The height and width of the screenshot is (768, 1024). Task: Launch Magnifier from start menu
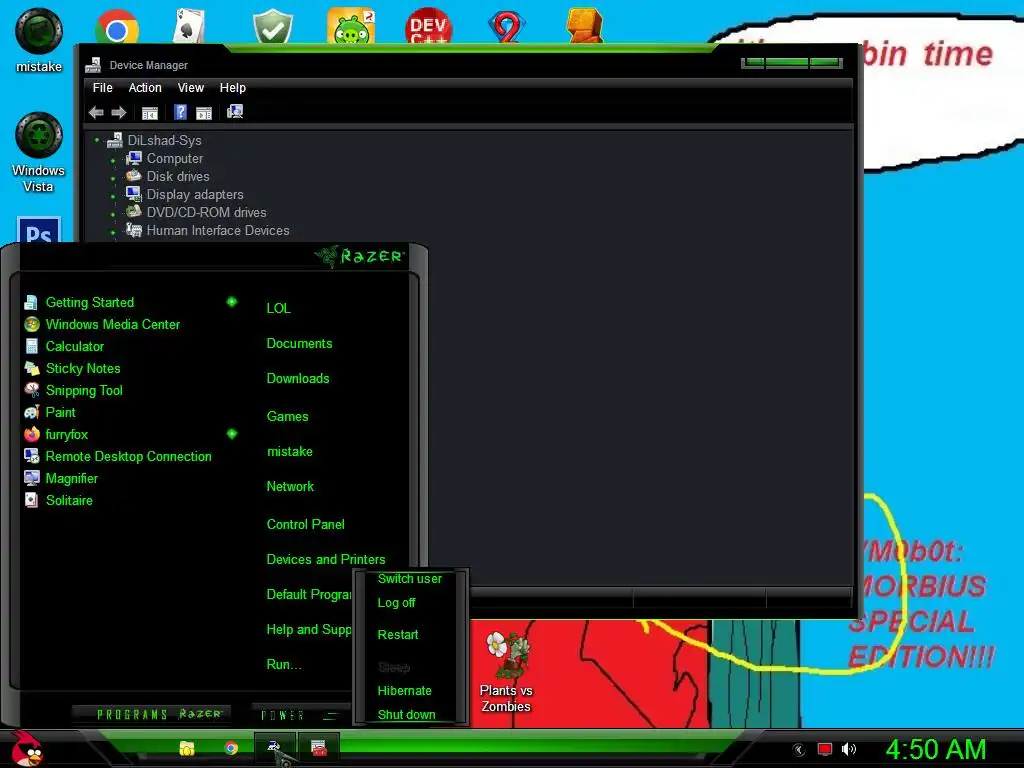[61, 479]
